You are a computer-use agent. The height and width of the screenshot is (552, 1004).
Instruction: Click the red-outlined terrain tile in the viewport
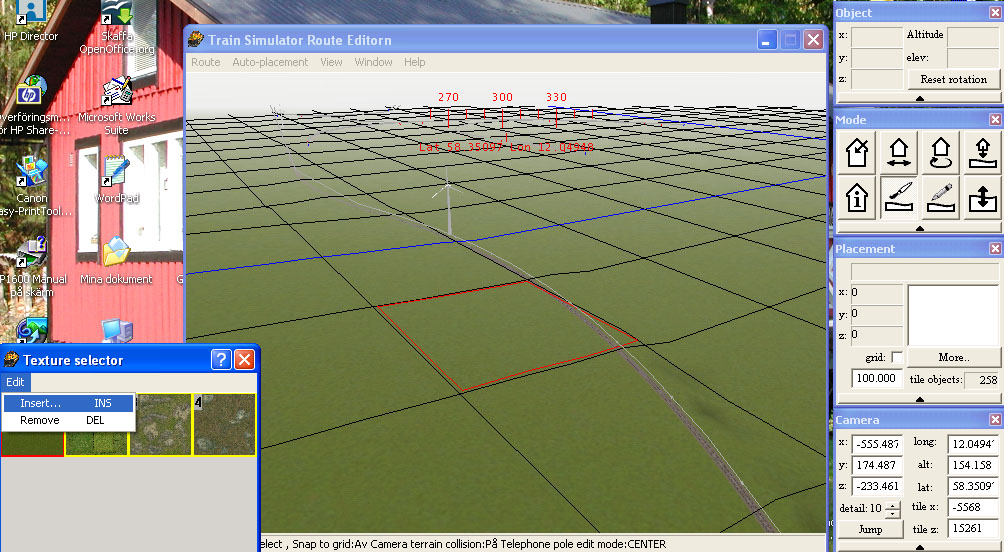coord(506,336)
